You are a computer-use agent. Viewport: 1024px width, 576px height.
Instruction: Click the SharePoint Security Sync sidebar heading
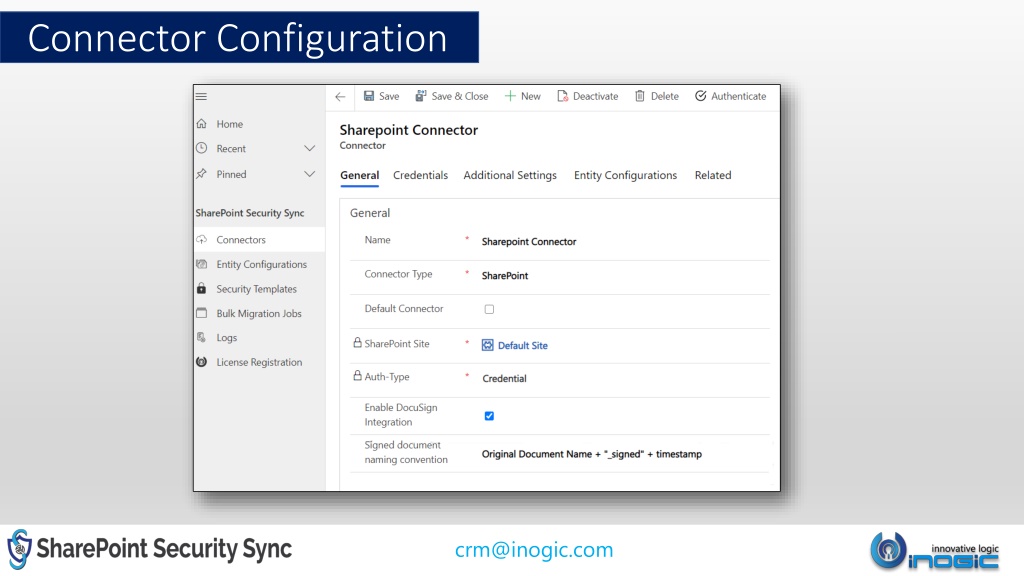pos(250,213)
